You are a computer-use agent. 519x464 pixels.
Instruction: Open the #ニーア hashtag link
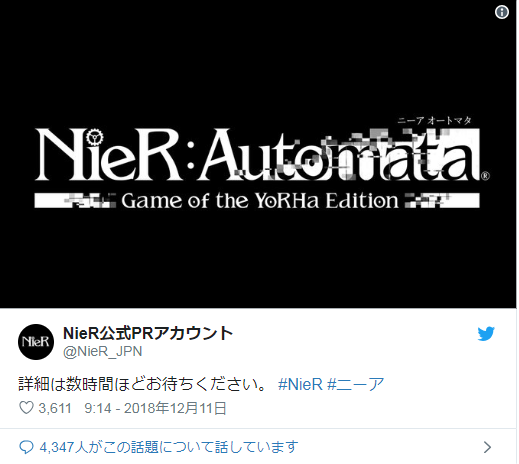[356, 384]
